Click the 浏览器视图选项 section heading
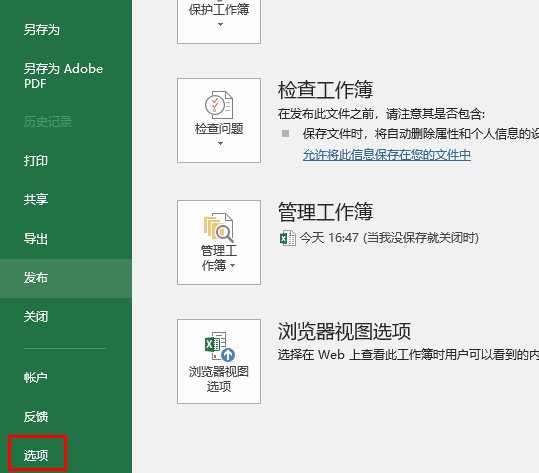This screenshot has height=473, width=539. 344,331
